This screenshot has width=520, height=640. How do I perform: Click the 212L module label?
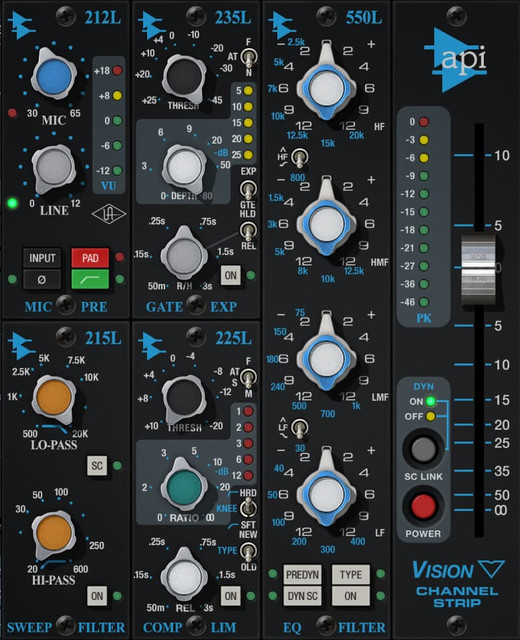[103, 18]
